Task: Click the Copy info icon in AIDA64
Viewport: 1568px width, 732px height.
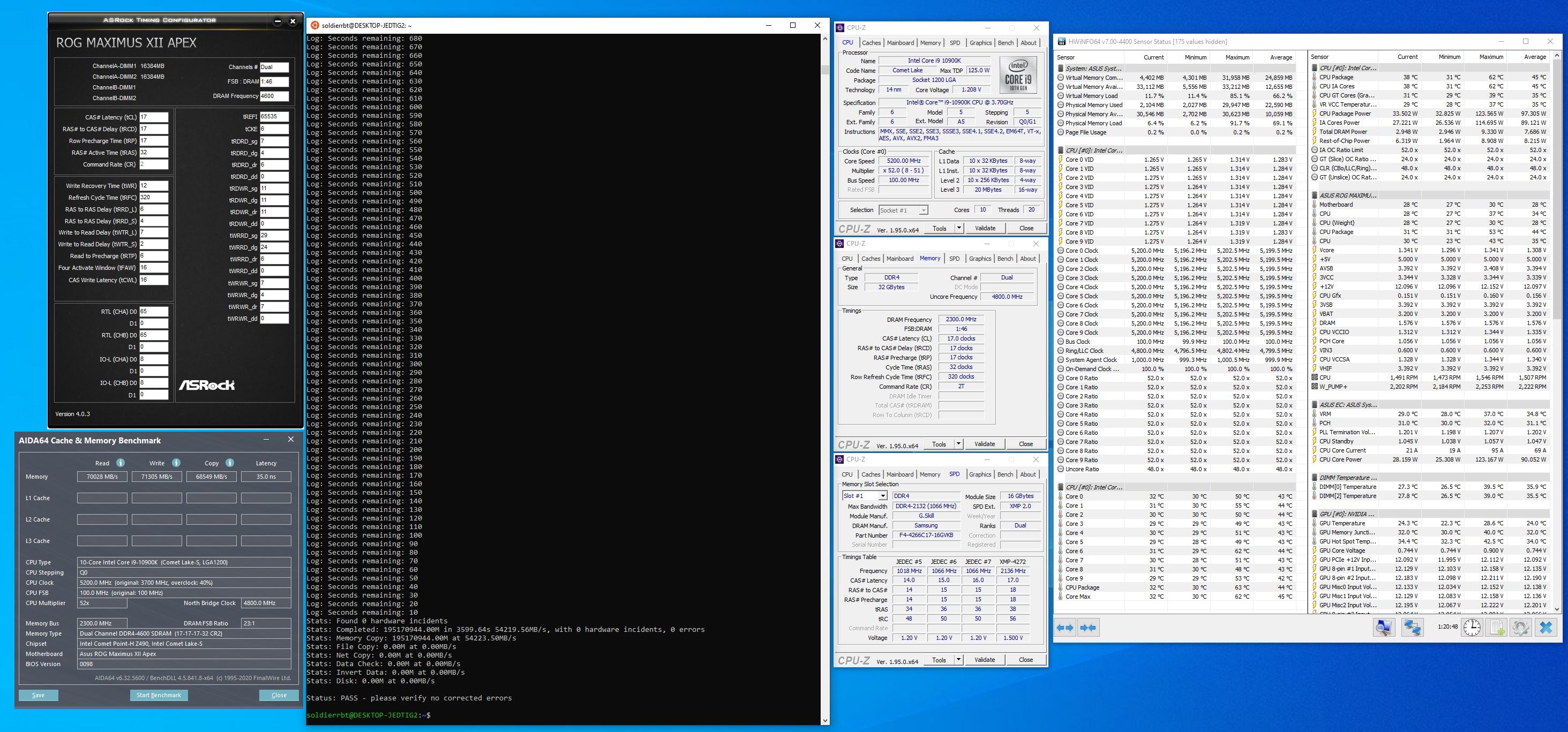Action: [229, 463]
